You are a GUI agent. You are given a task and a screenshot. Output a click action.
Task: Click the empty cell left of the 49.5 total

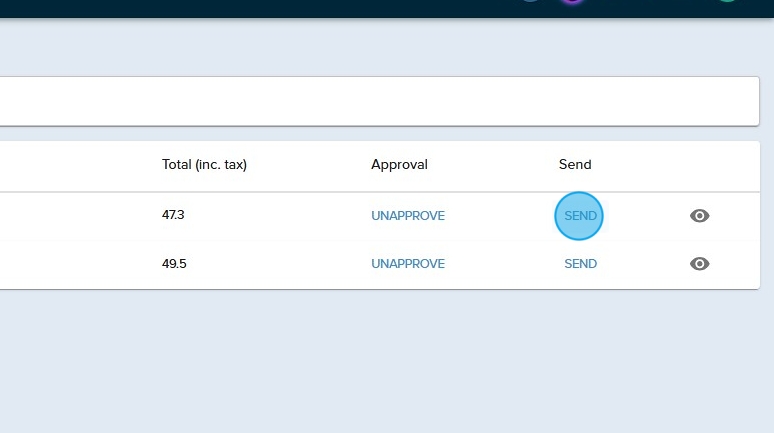(70, 264)
